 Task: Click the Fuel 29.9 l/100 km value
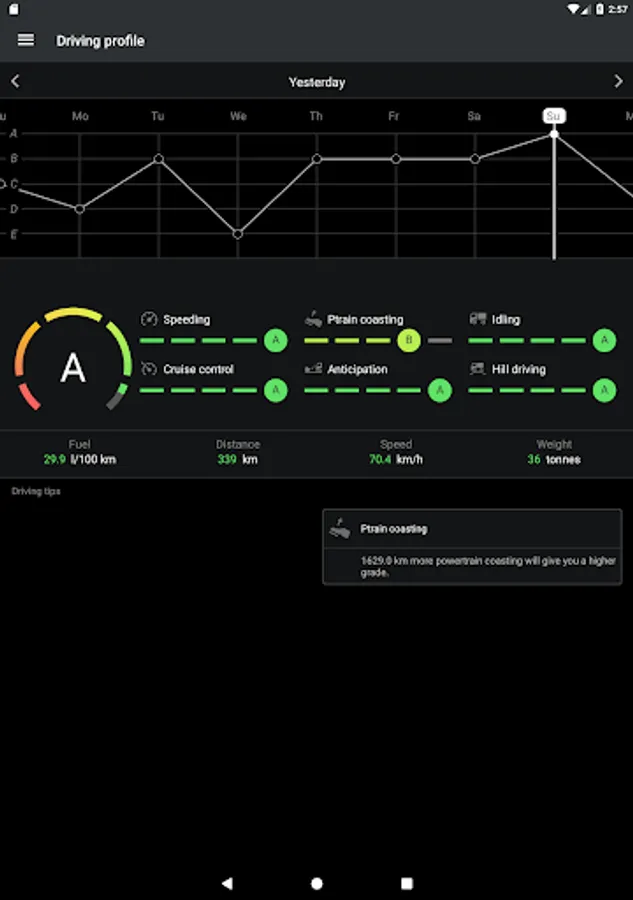80,459
